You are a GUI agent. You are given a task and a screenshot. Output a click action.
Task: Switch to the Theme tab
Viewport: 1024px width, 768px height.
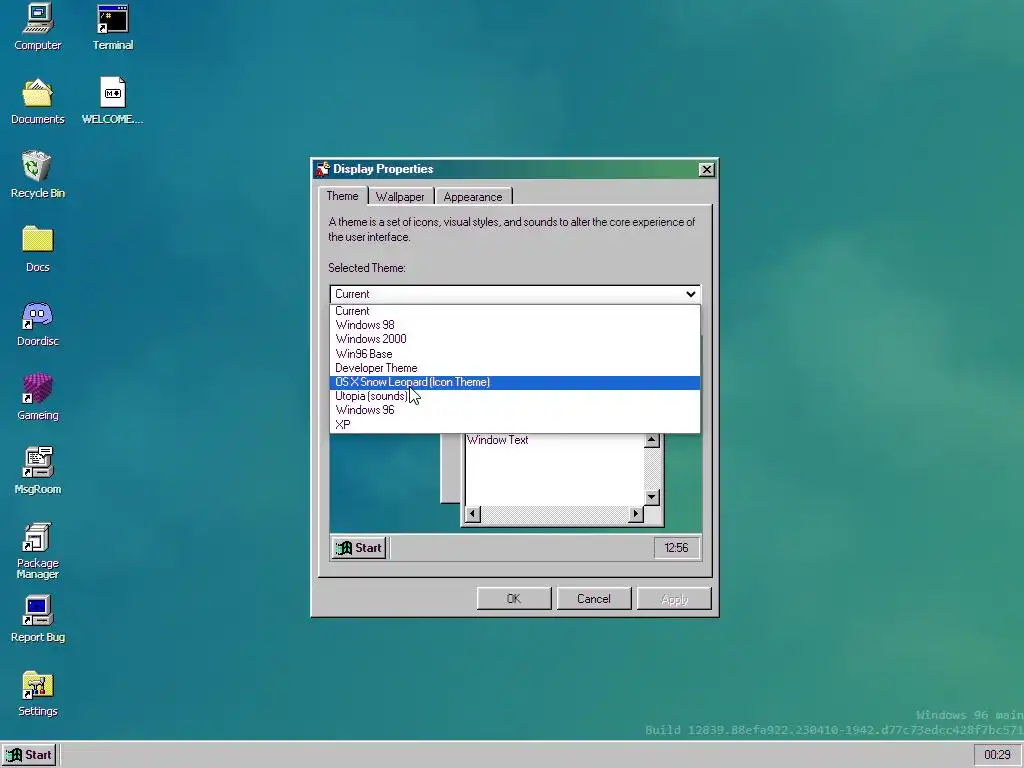[342, 196]
